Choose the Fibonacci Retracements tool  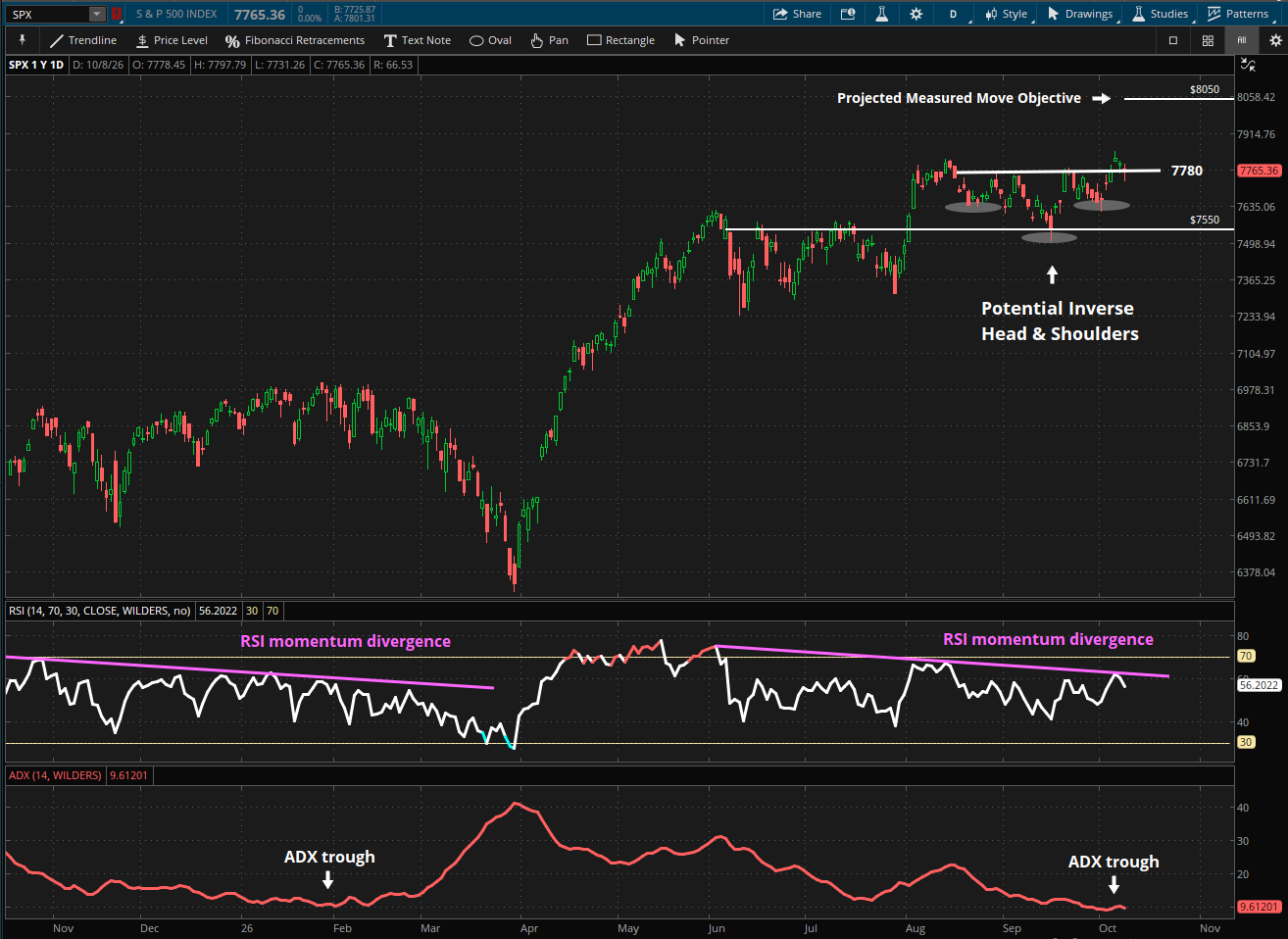tap(295, 40)
